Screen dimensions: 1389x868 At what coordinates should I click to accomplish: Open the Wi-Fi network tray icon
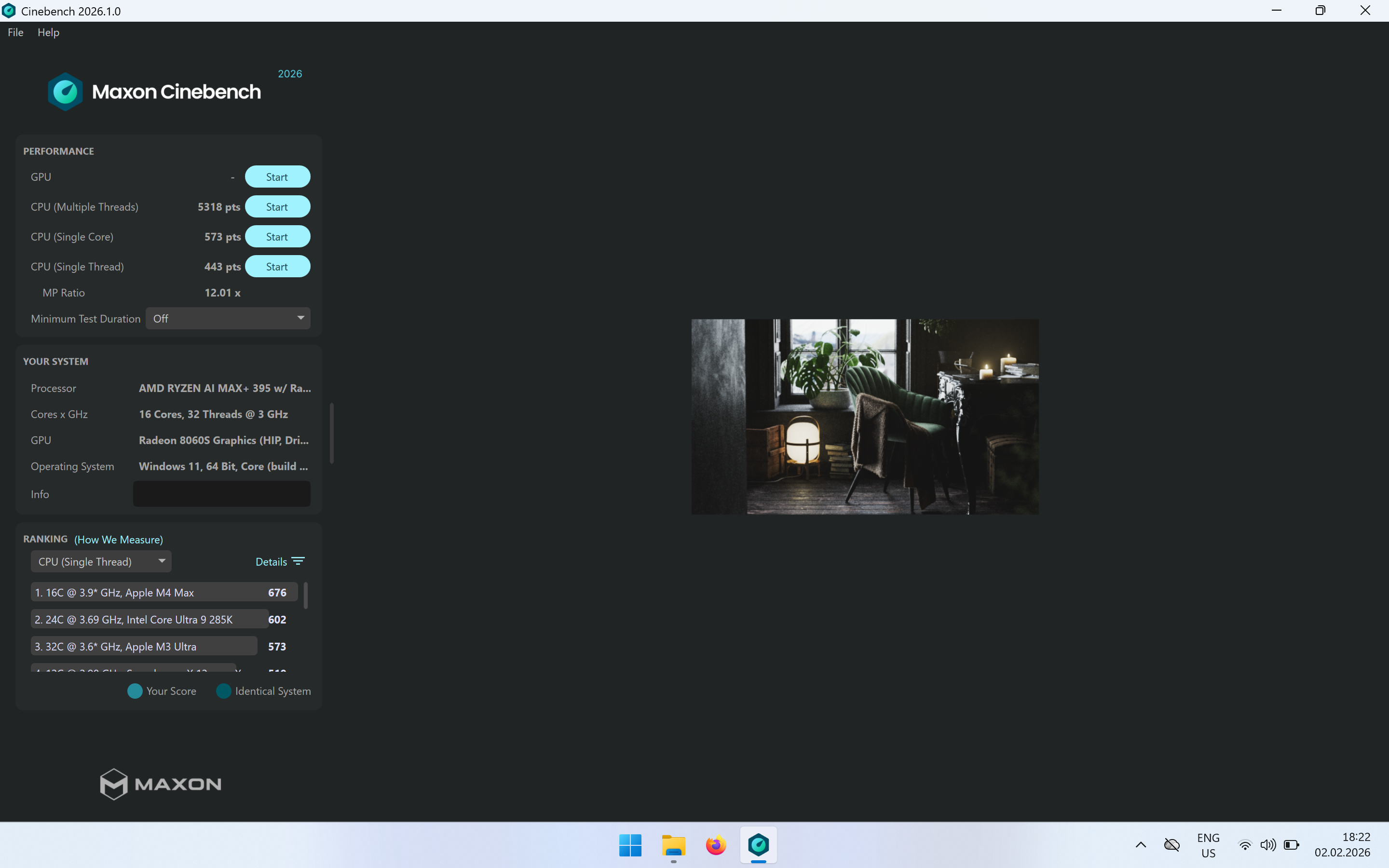point(1244,845)
